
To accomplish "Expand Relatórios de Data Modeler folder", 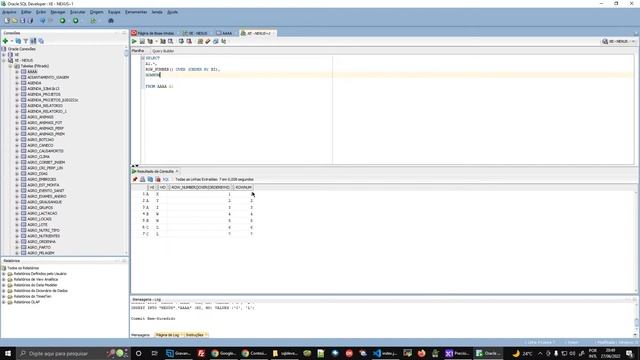I will tap(4, 285).
